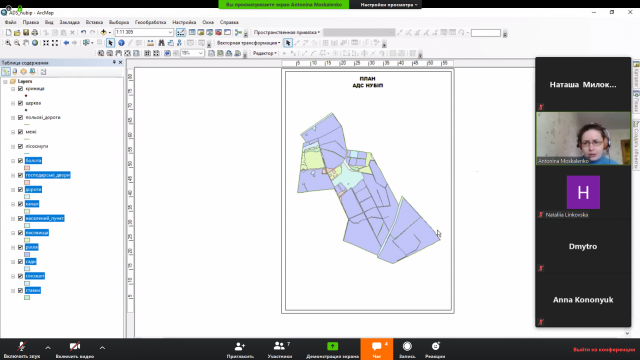Open the Геообработка menu

coord(150,22)
